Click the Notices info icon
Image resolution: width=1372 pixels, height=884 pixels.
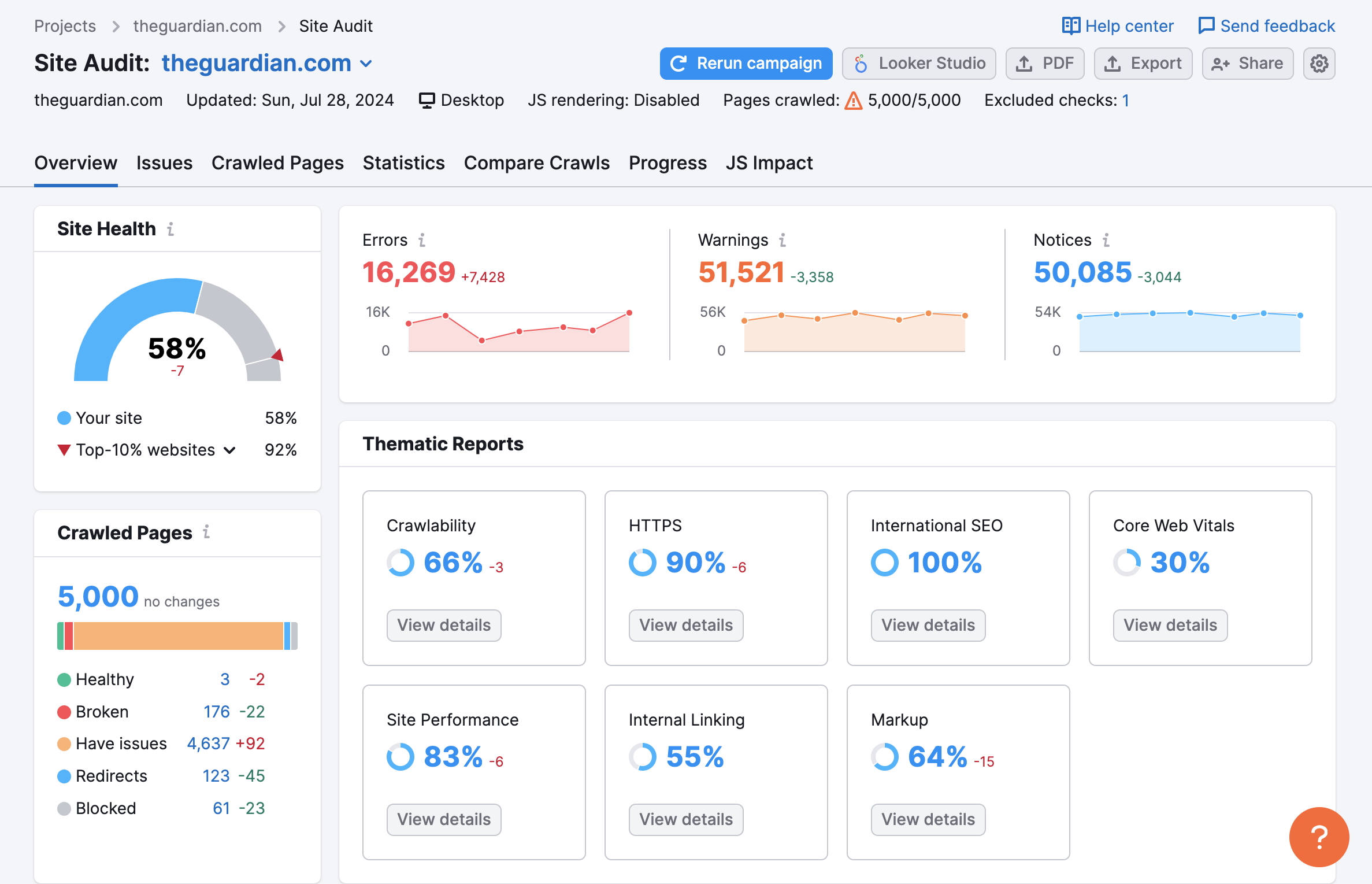click(x=1106, y=239)
